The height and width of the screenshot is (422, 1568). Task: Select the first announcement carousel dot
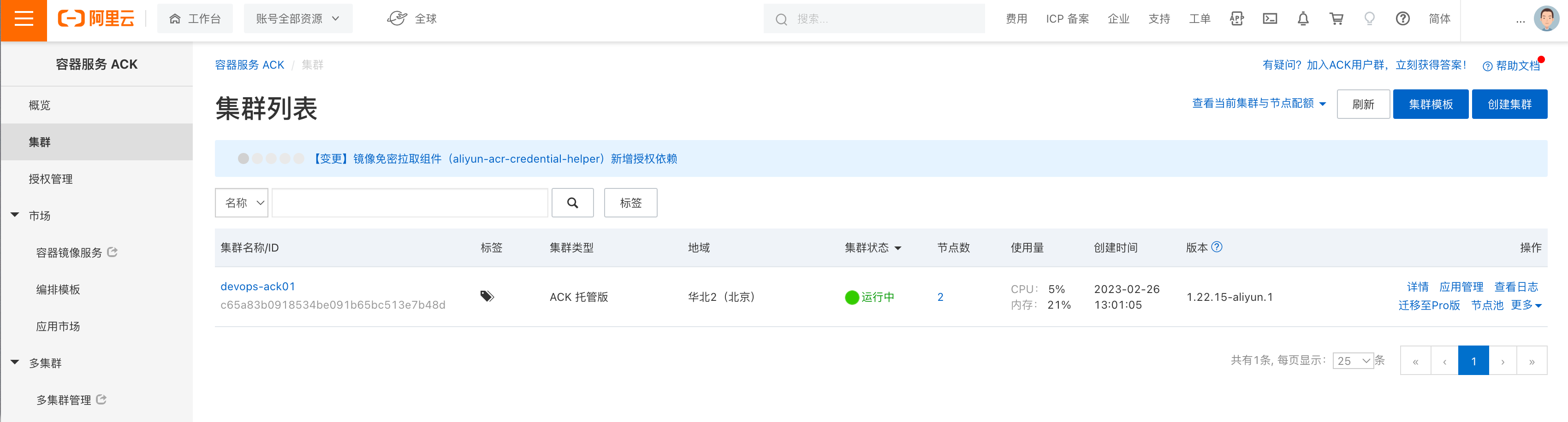coord(244,158)
